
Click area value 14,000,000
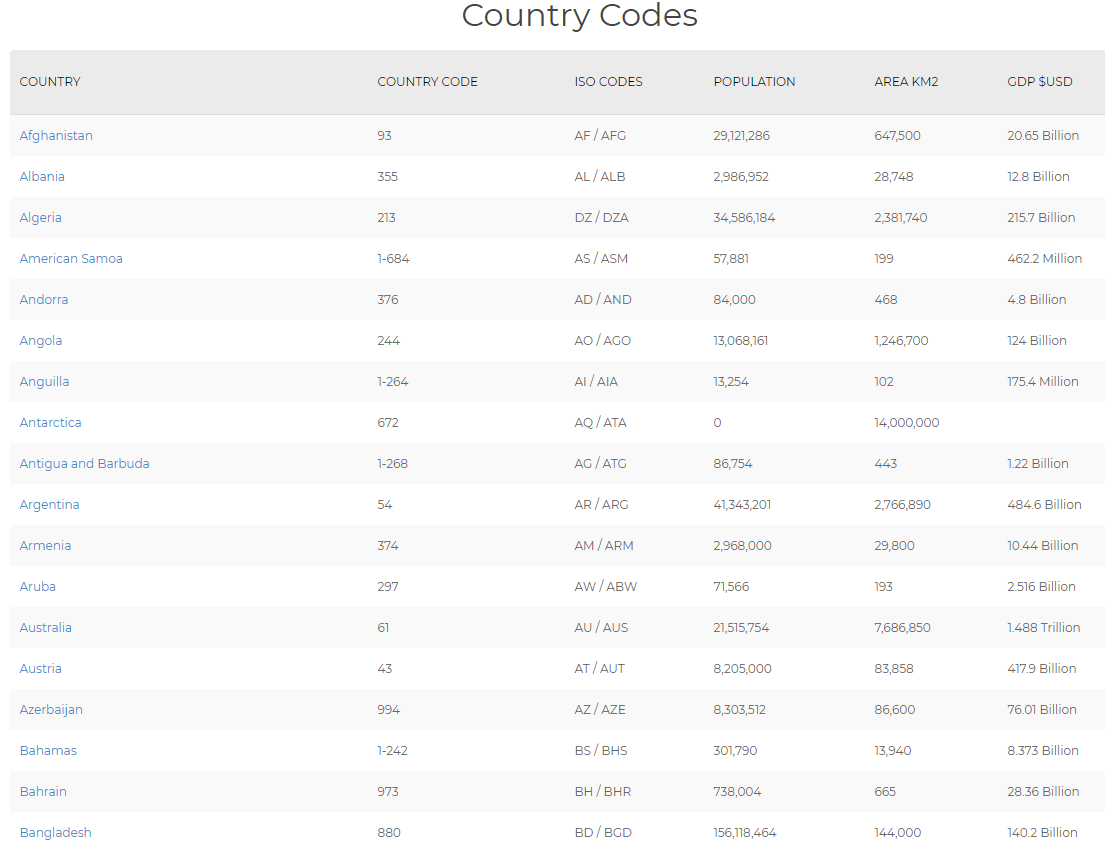pyautogui.click(x=907, y=422)
